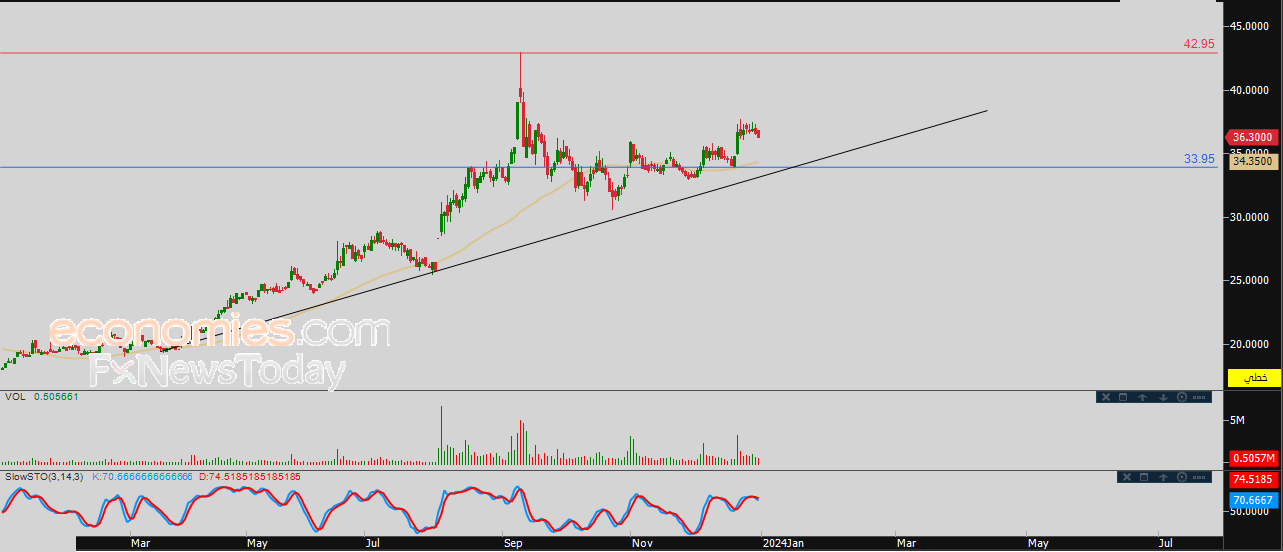1283x552 pixels.
Task: Click the SlowSTO(3,14,3) indicator label
Action: pos(43,477)
